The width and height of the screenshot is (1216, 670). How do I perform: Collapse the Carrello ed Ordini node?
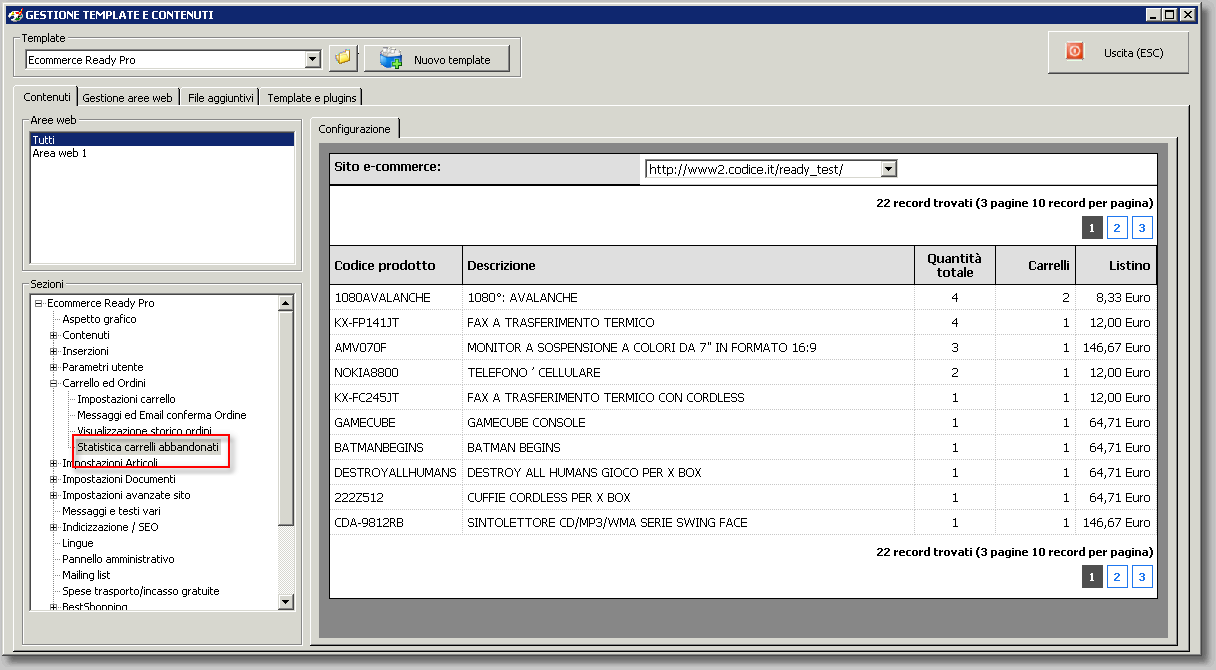(54, 383)
